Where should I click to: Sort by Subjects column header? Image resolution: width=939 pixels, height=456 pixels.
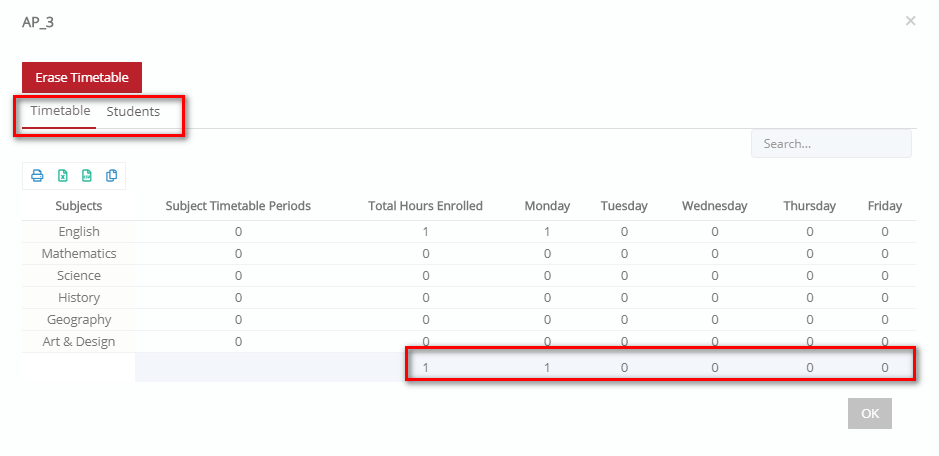pyautogui.click(x=78, y=206)
